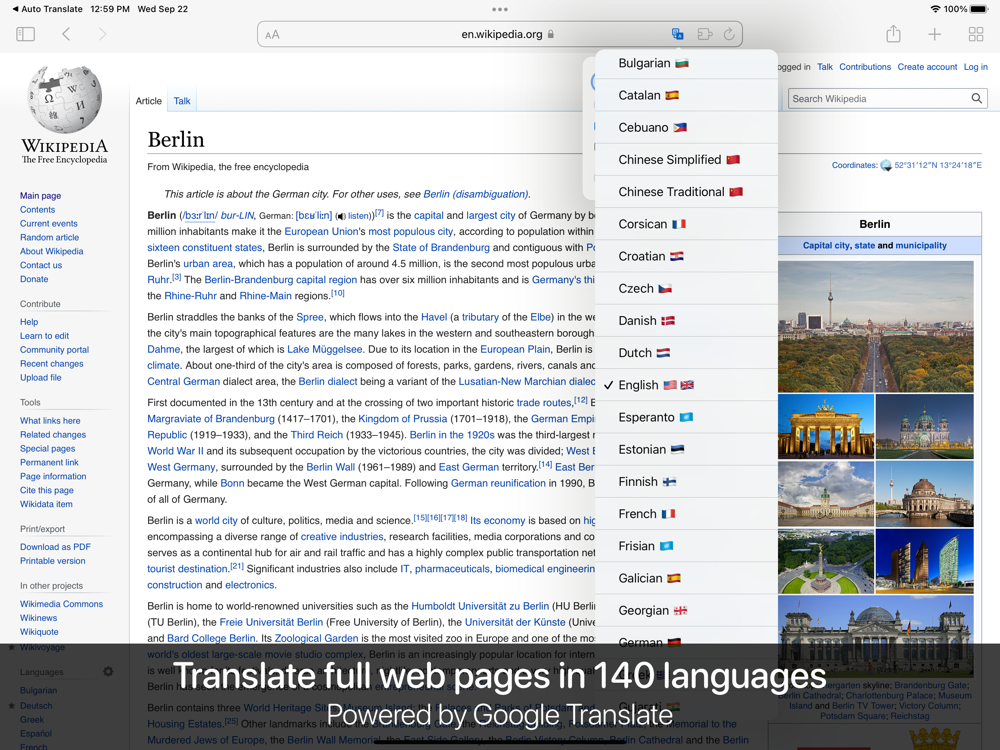Screen dimensions: 1000x750
Task: Click Create account link
Action: 927,67
